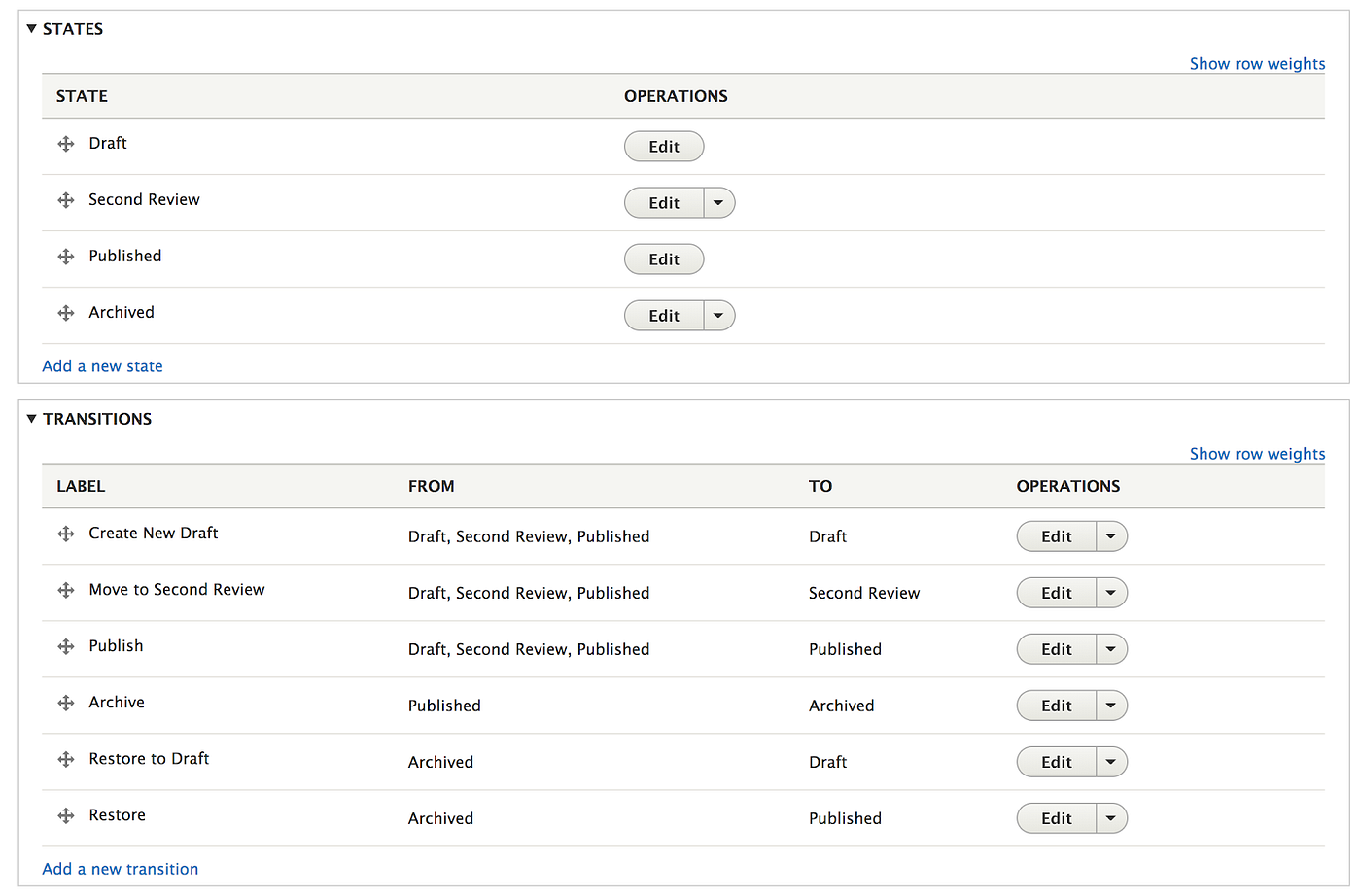Click the move handle for Move to Second Review
This screenshot has width=1361, height=896.
point(66,590)
